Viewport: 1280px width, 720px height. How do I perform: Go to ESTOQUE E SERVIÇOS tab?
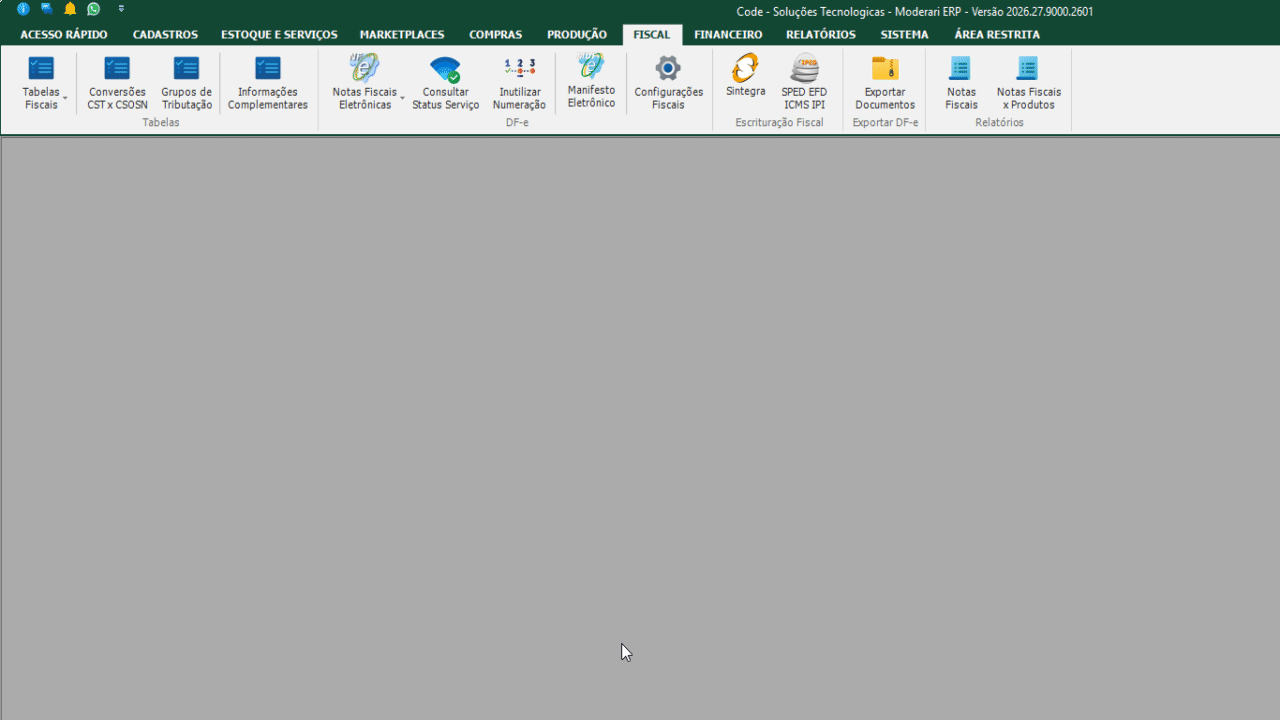tap(279, 35)
